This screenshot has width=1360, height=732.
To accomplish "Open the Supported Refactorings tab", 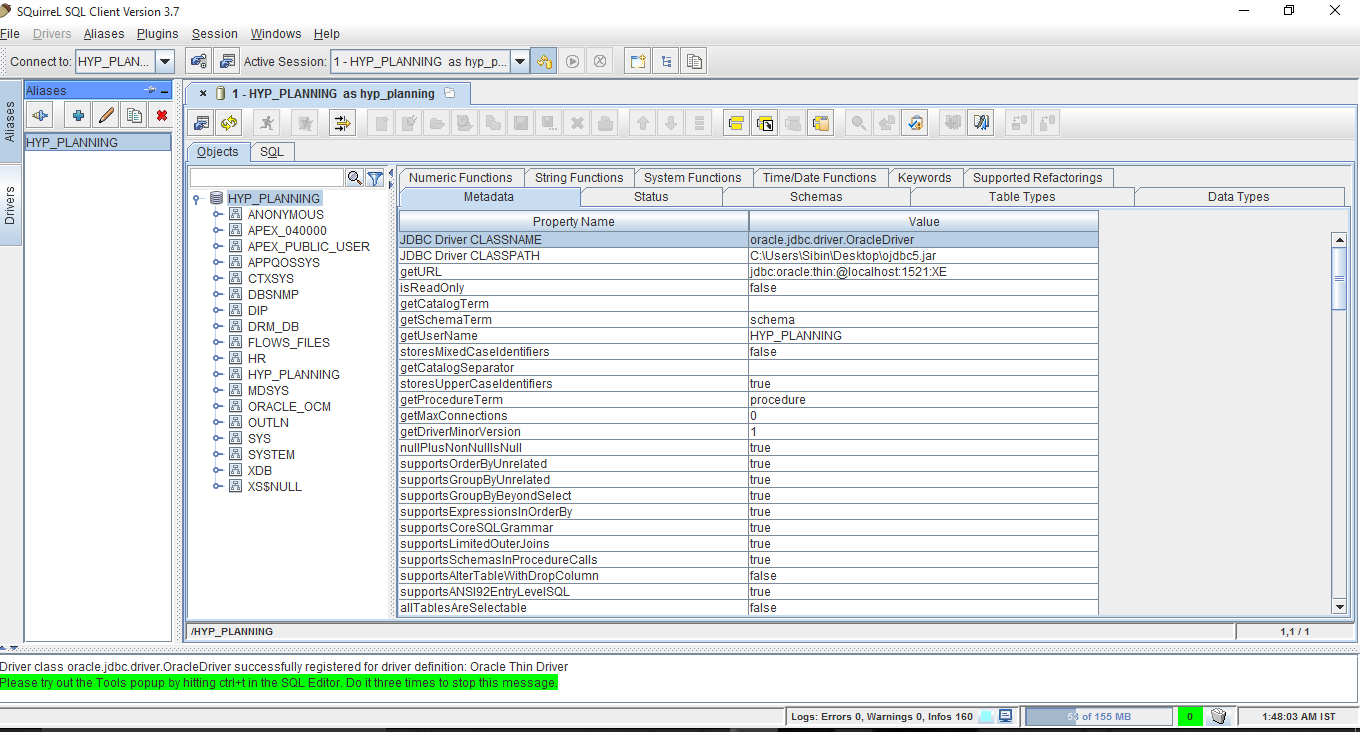I will (x=1037, y=178).
